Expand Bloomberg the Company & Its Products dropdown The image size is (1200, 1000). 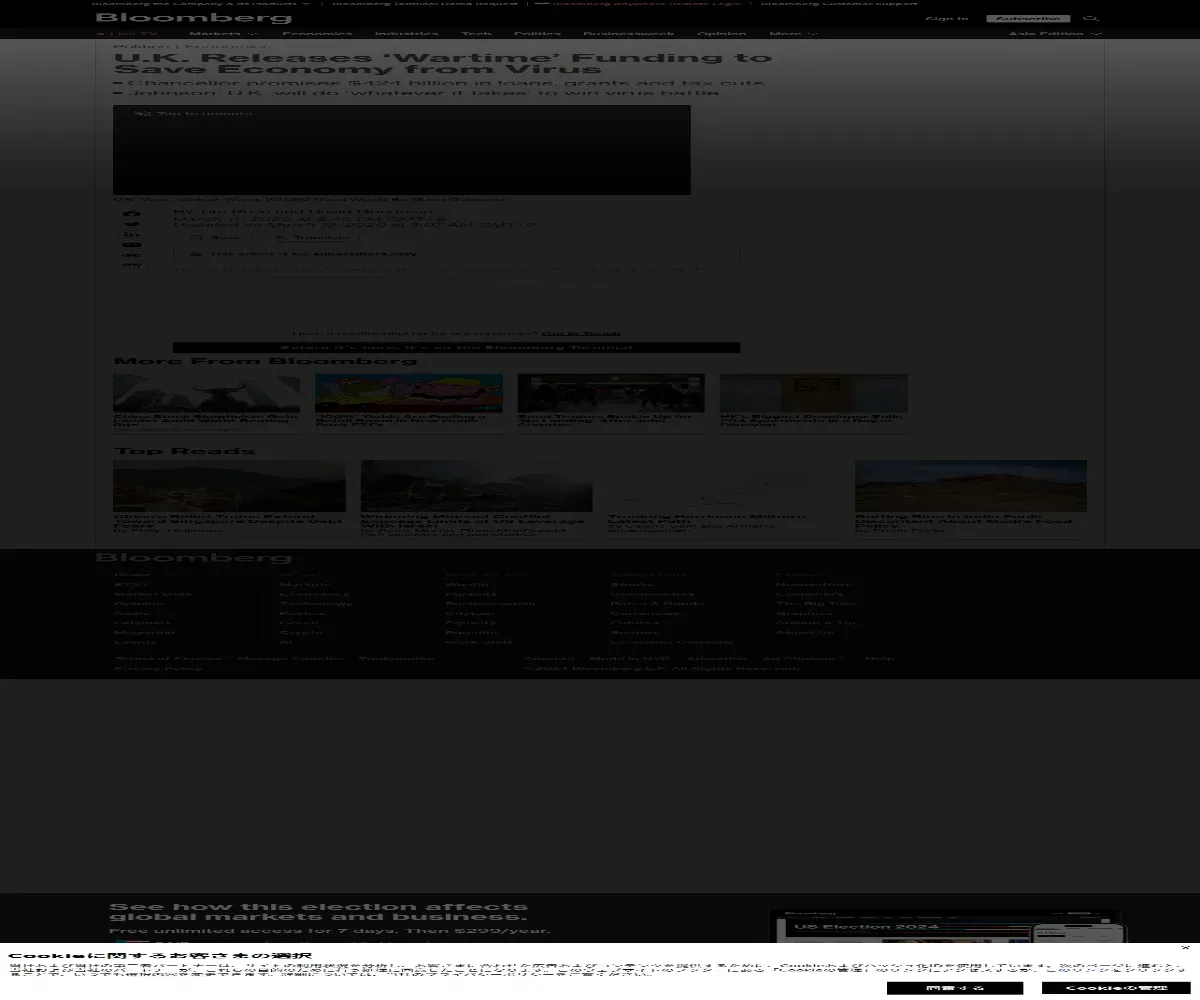pyautogui.click(x=202, y=4)
